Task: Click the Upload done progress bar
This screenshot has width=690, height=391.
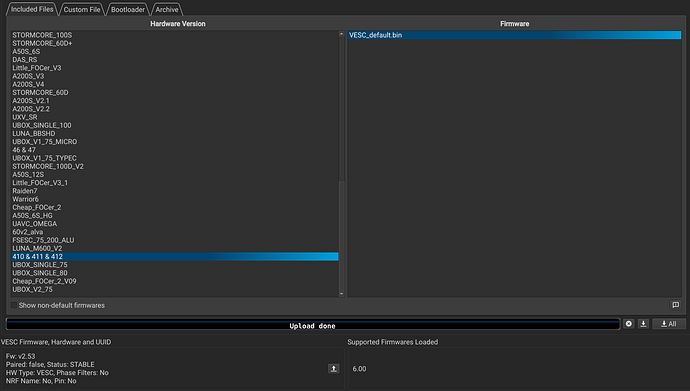Action: coord(313,324)
